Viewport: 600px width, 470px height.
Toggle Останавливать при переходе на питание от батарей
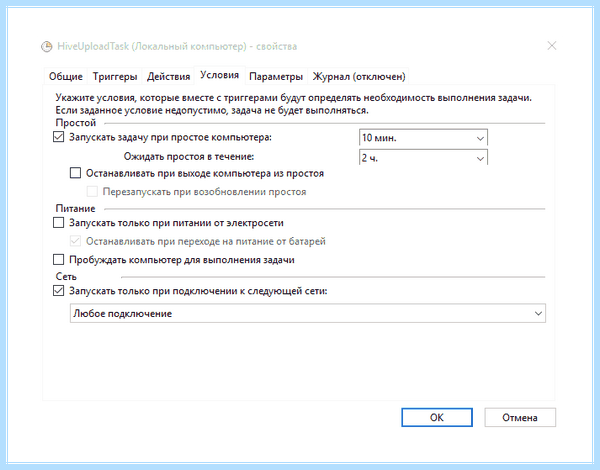point(75,241)
